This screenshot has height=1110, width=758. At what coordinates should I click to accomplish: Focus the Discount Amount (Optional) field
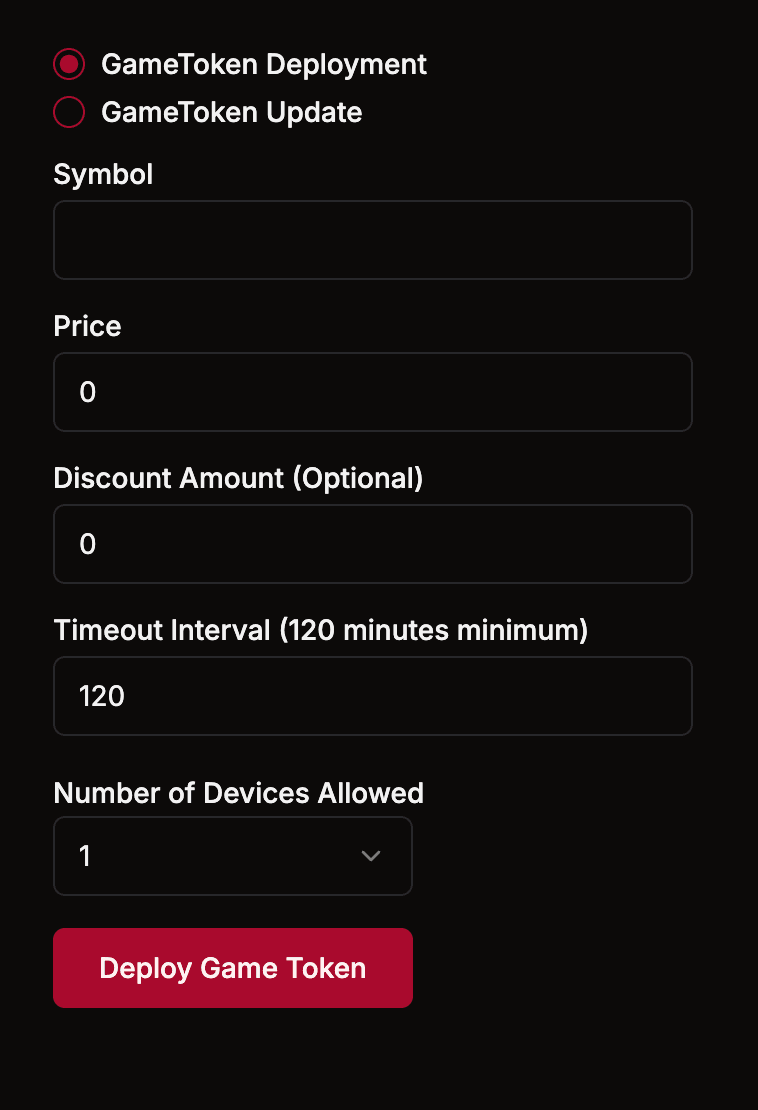click(x=372, y=544)
